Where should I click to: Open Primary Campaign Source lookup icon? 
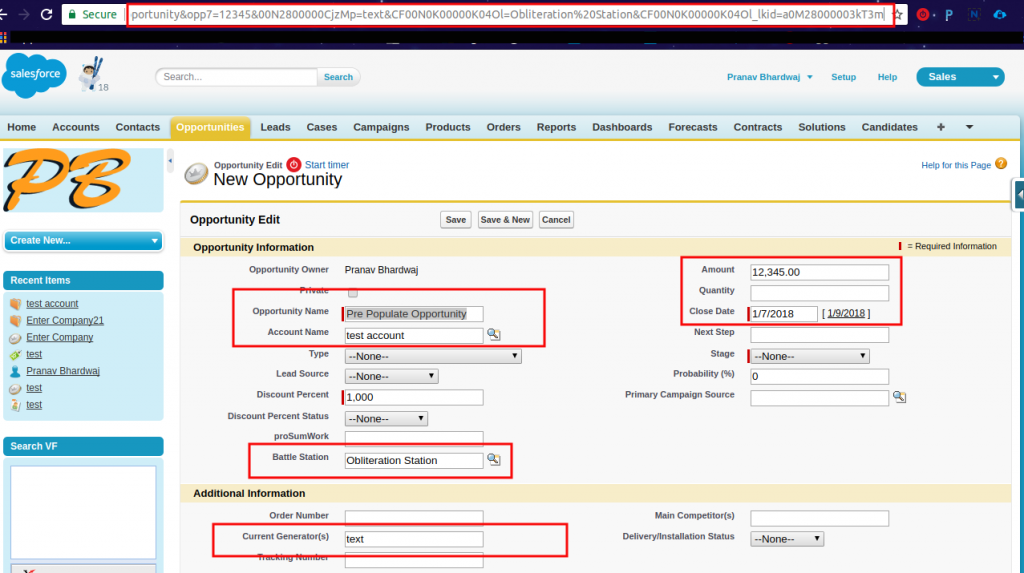point(899,397)
